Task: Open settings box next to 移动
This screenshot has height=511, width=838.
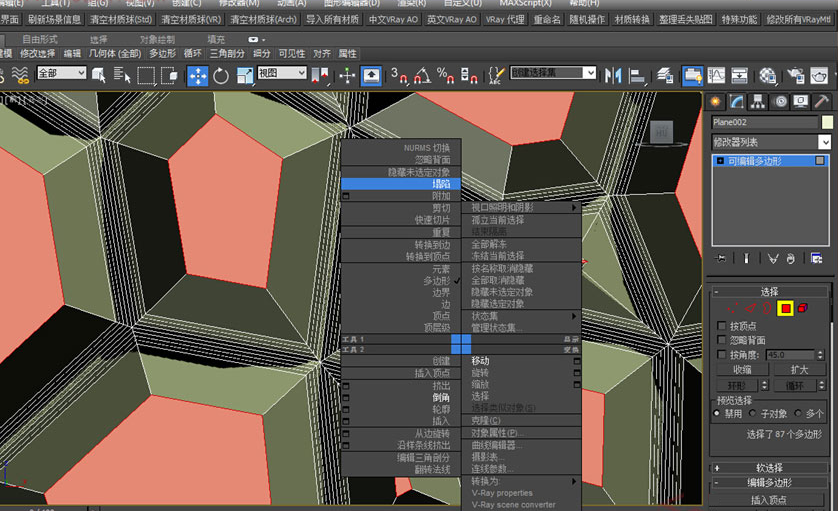Action: (577, 361)
